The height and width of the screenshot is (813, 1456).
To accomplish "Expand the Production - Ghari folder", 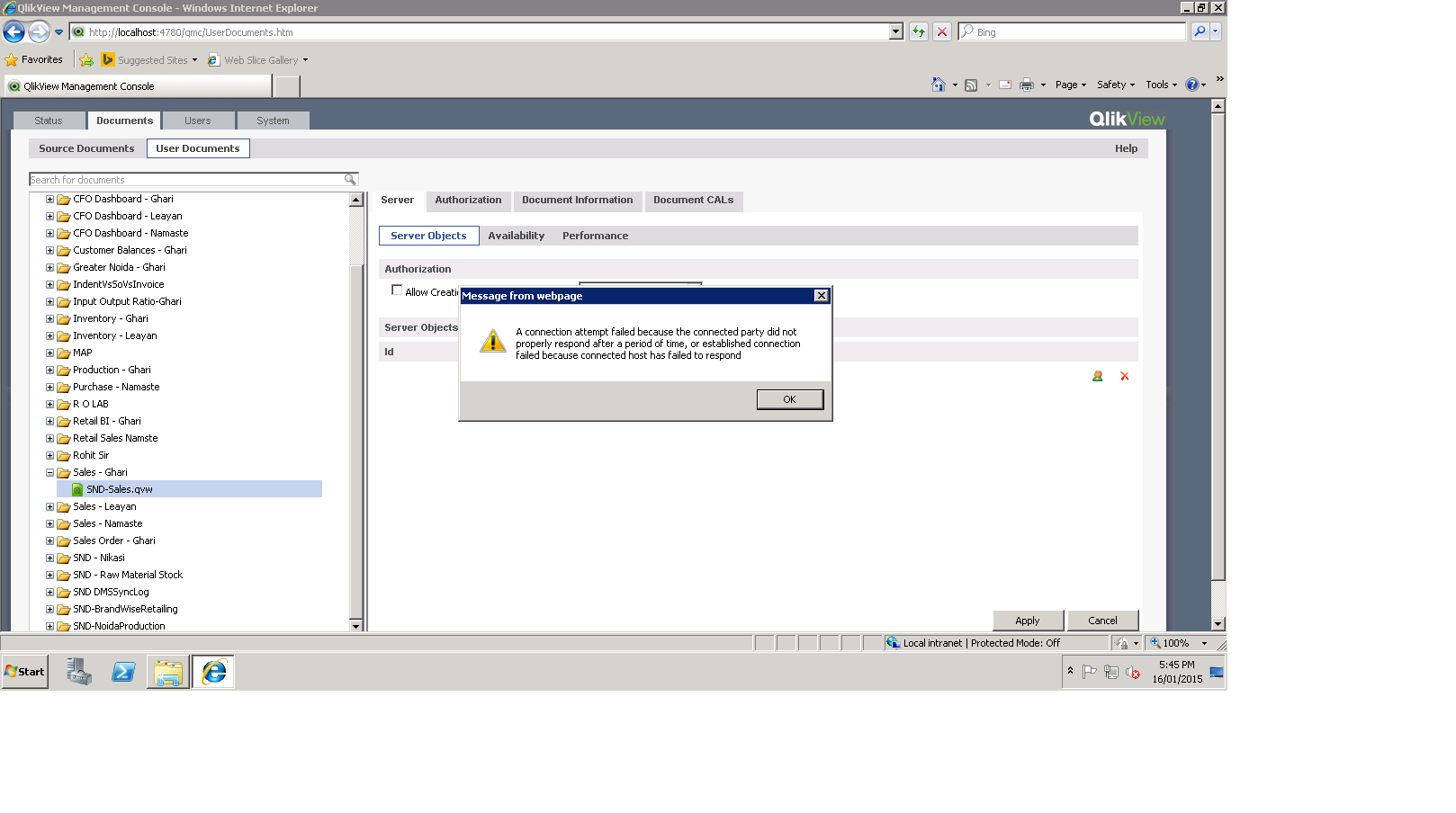I will click(x=50, y=371).
